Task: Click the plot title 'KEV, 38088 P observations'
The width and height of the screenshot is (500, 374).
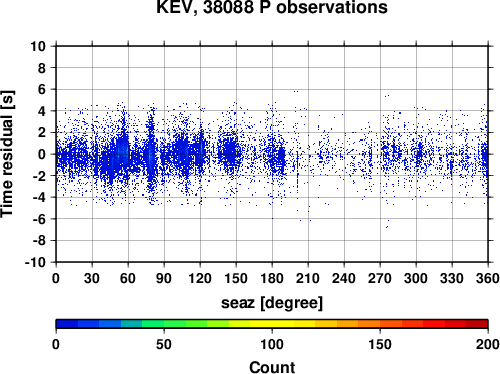Action: (272, 7)
